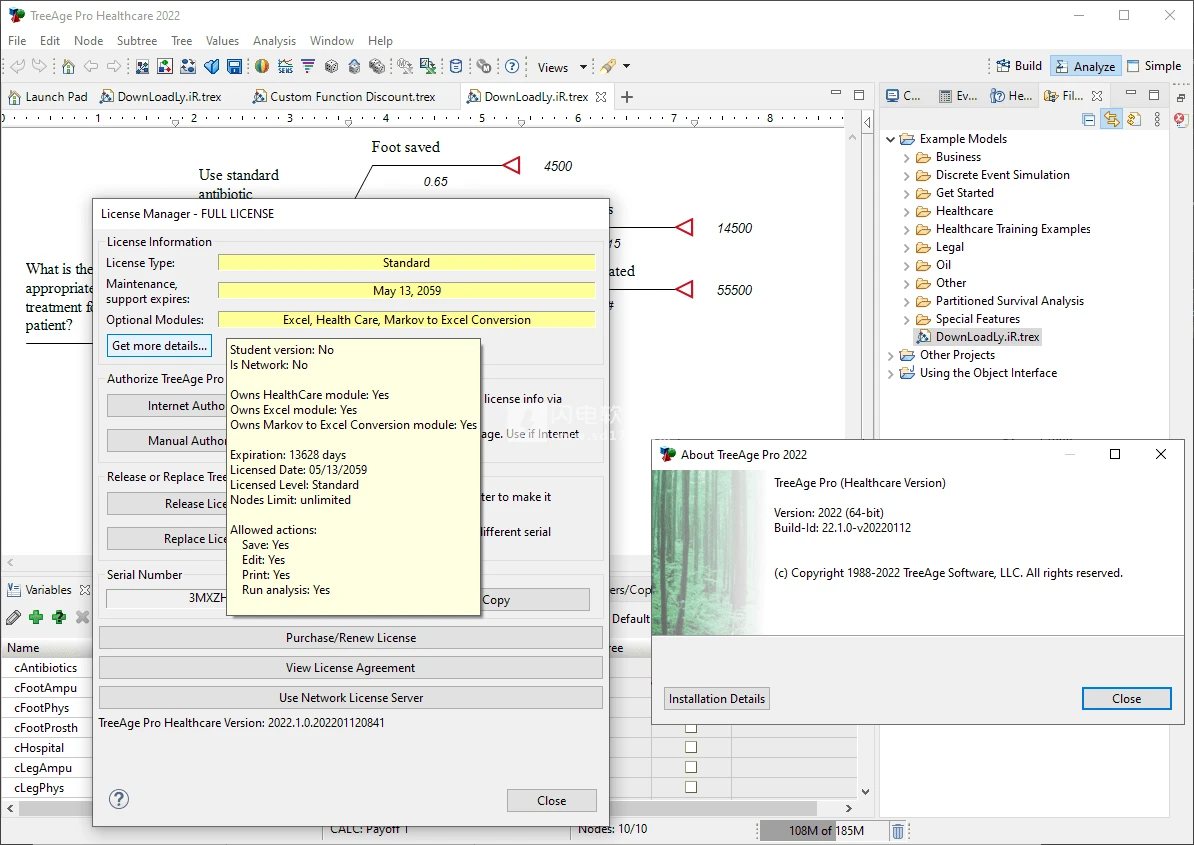Viewport: 1194px width, 845px height.
Task: Click the plus icon to add new tab
Action: click(627, 97)
